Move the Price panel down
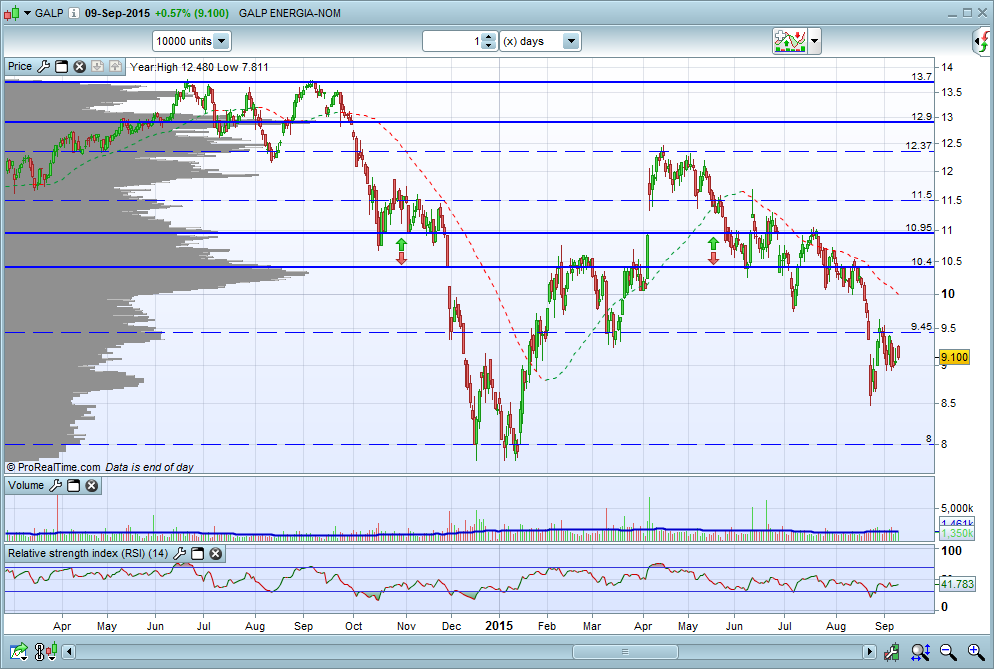The height and width of the screenshot is (669, 994). pos(97,67)
